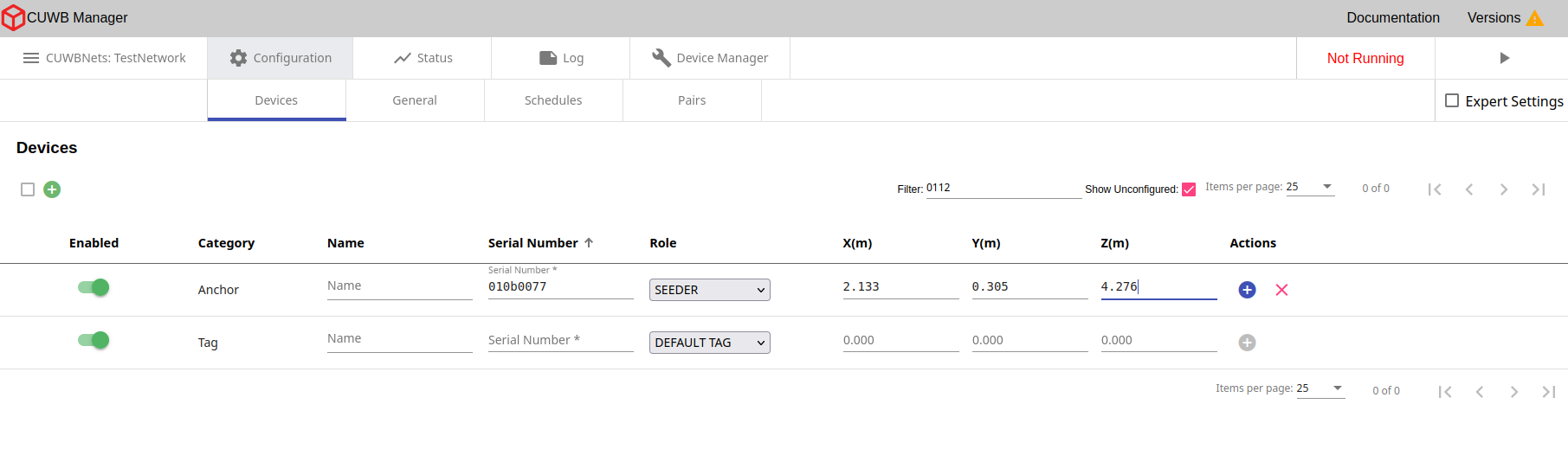Open the DEFAULT TAG role dropdown
The height and width of the screenshot is (449, 1568).
[x=709, y=343]
